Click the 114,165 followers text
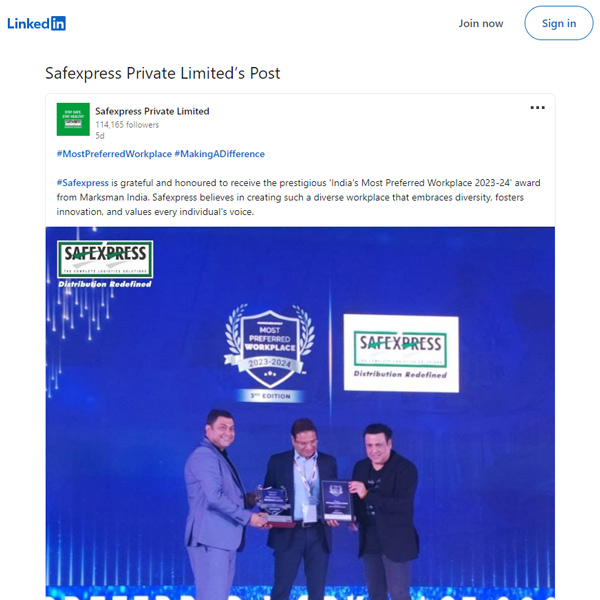This screenshot has height=600, width=600. tap(127, 125)
